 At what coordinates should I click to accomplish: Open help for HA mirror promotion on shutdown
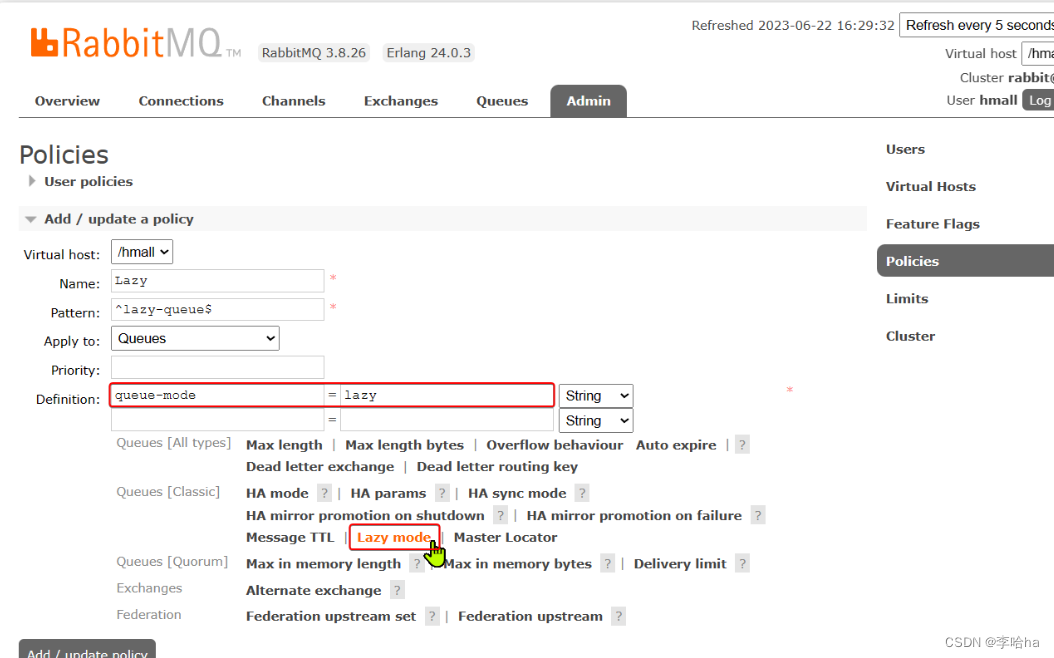500,516
